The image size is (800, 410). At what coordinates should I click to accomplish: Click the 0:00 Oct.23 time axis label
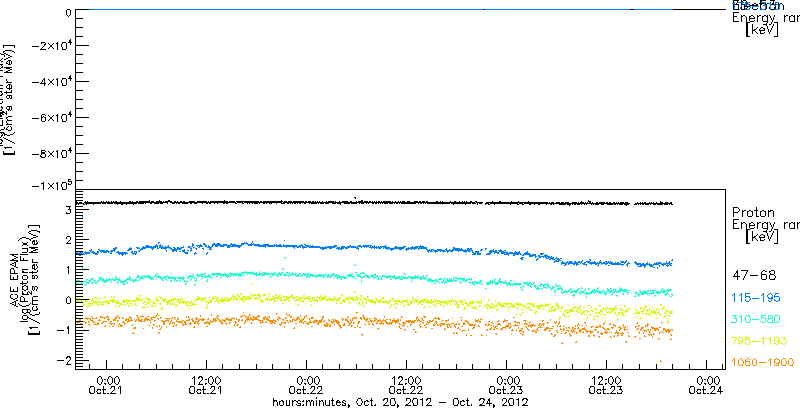(x=507, y=386)
